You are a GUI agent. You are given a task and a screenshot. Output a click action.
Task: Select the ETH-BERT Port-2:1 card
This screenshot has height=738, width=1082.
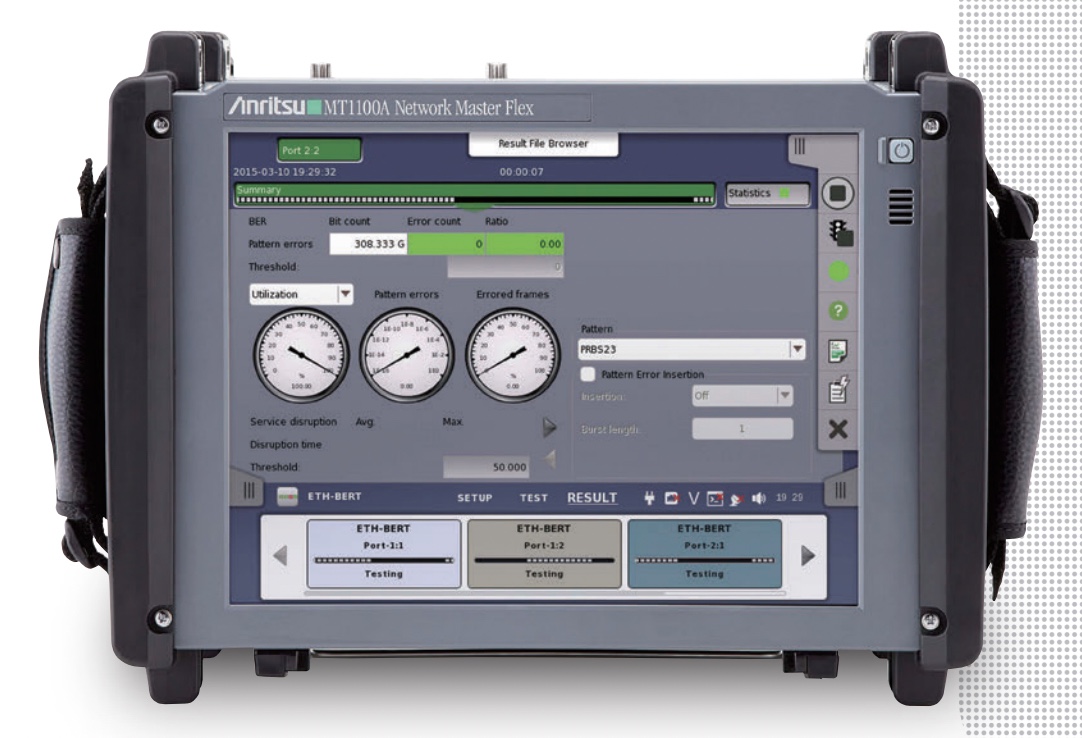(x=705, y=554)
